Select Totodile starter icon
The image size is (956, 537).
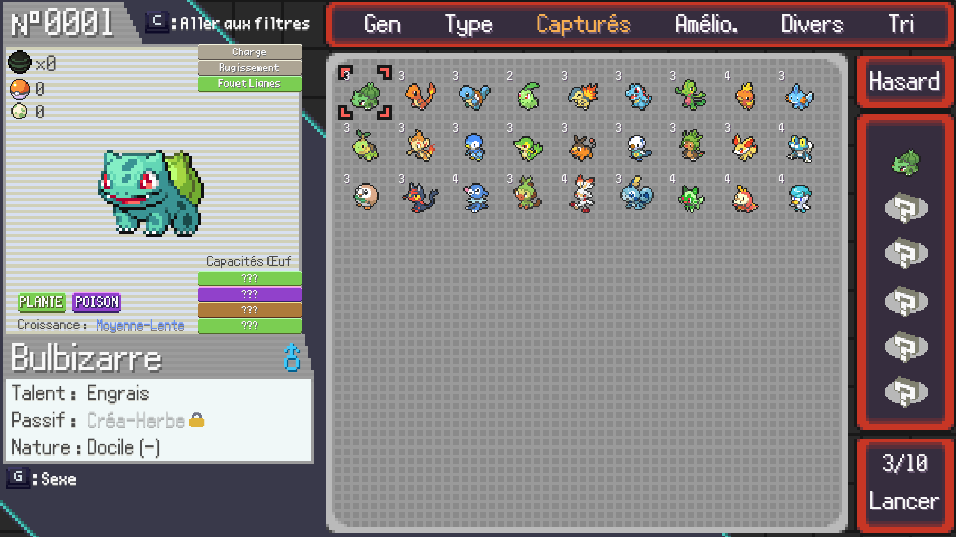(x=638, y=96)
